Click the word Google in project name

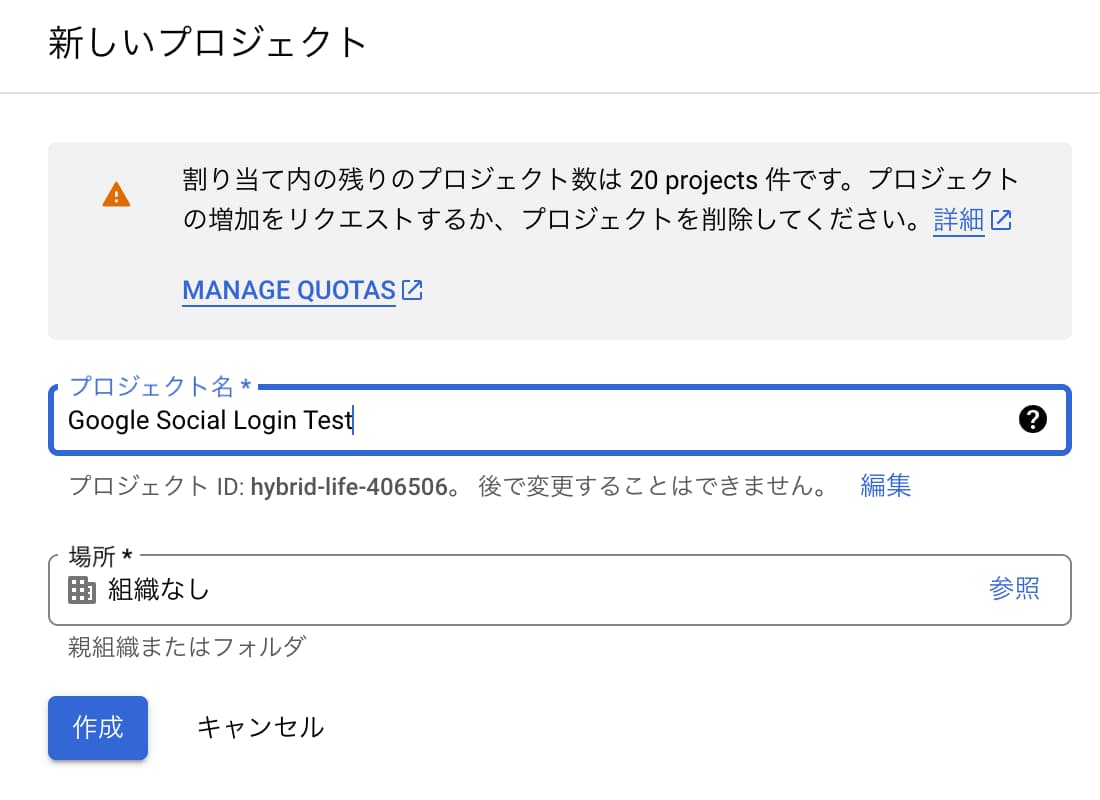109,420
